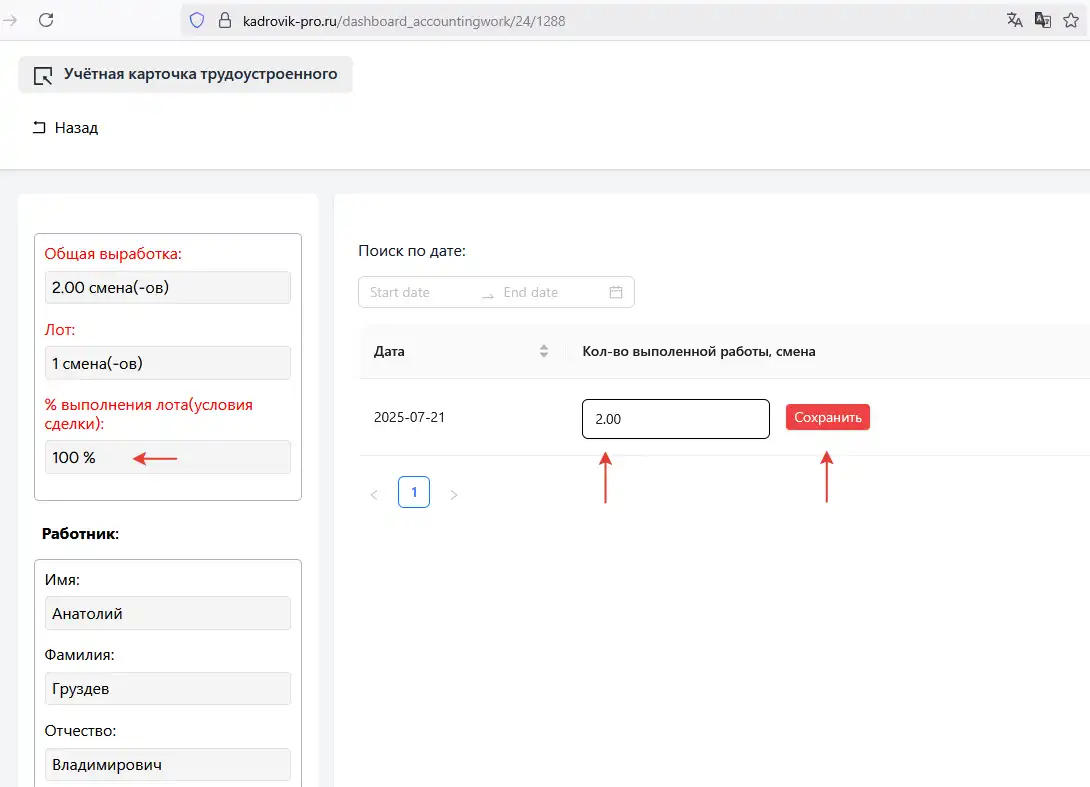This screenshot has height=787, width=1090.
Task: Click the browser URL address bar
Action: (600, 20)
